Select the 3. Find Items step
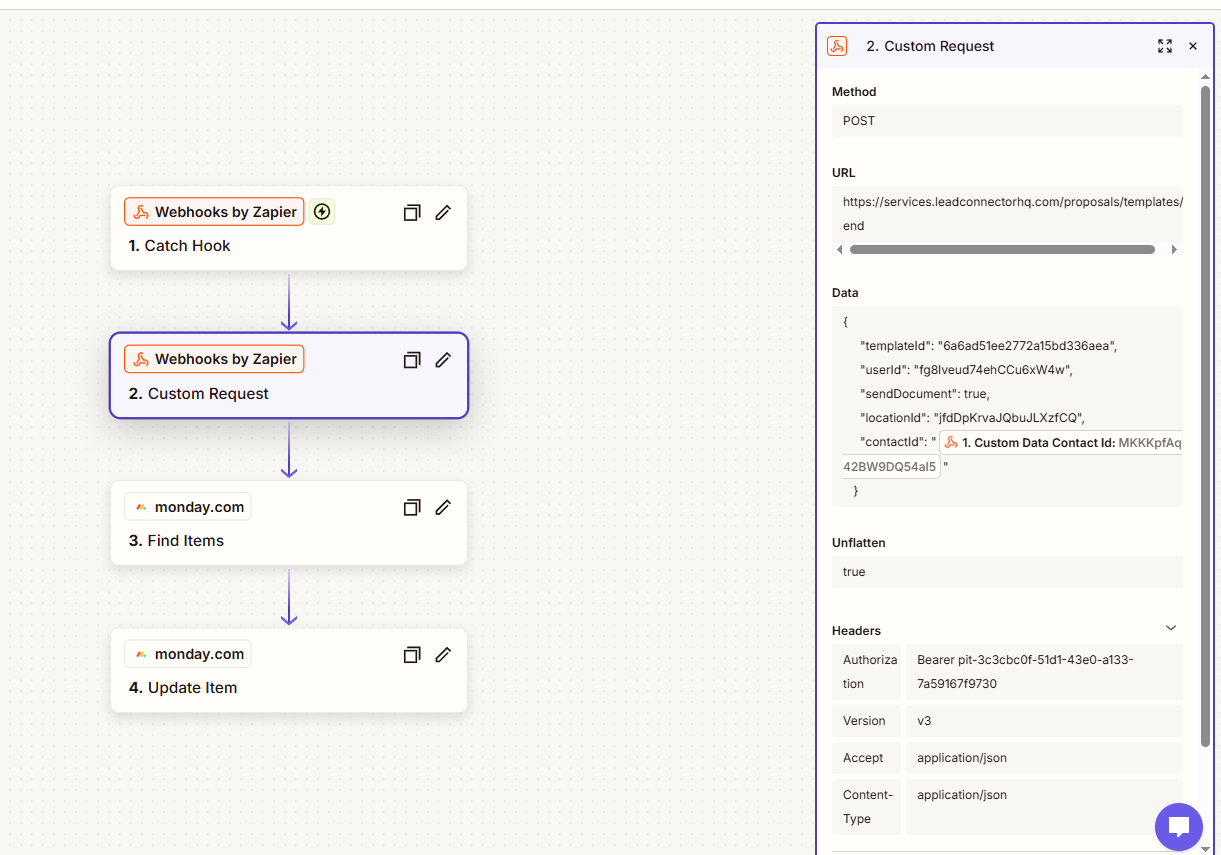Screen dimensions: 1221x855 tap(289, 523)
